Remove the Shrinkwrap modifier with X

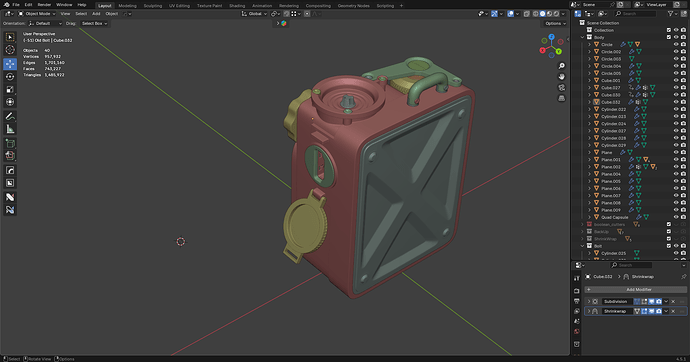(673, 311)
